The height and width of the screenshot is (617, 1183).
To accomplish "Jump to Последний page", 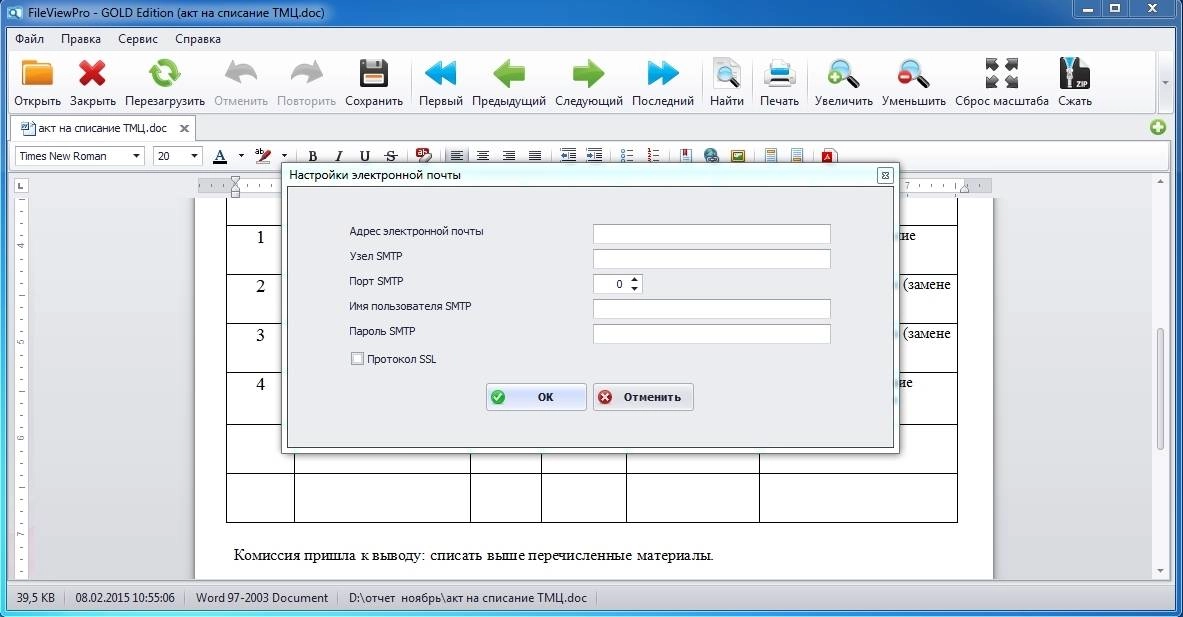I will pos(662,74).
